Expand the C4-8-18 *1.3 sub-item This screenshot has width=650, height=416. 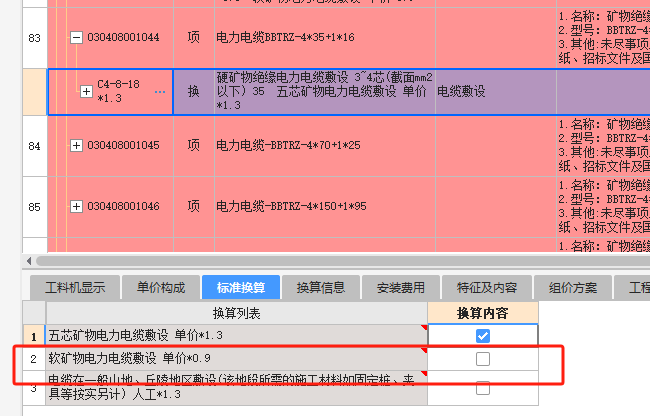86,91
